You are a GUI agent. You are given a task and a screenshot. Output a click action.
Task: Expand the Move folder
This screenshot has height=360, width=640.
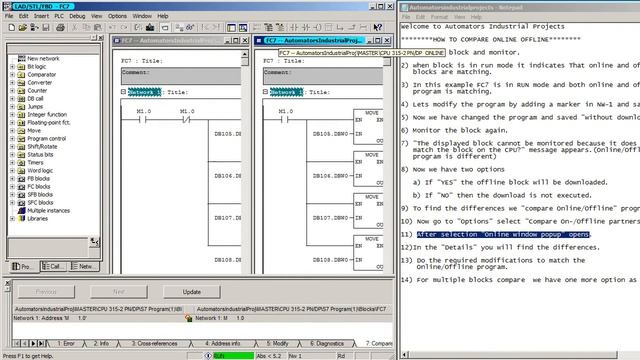coord(12,131)
